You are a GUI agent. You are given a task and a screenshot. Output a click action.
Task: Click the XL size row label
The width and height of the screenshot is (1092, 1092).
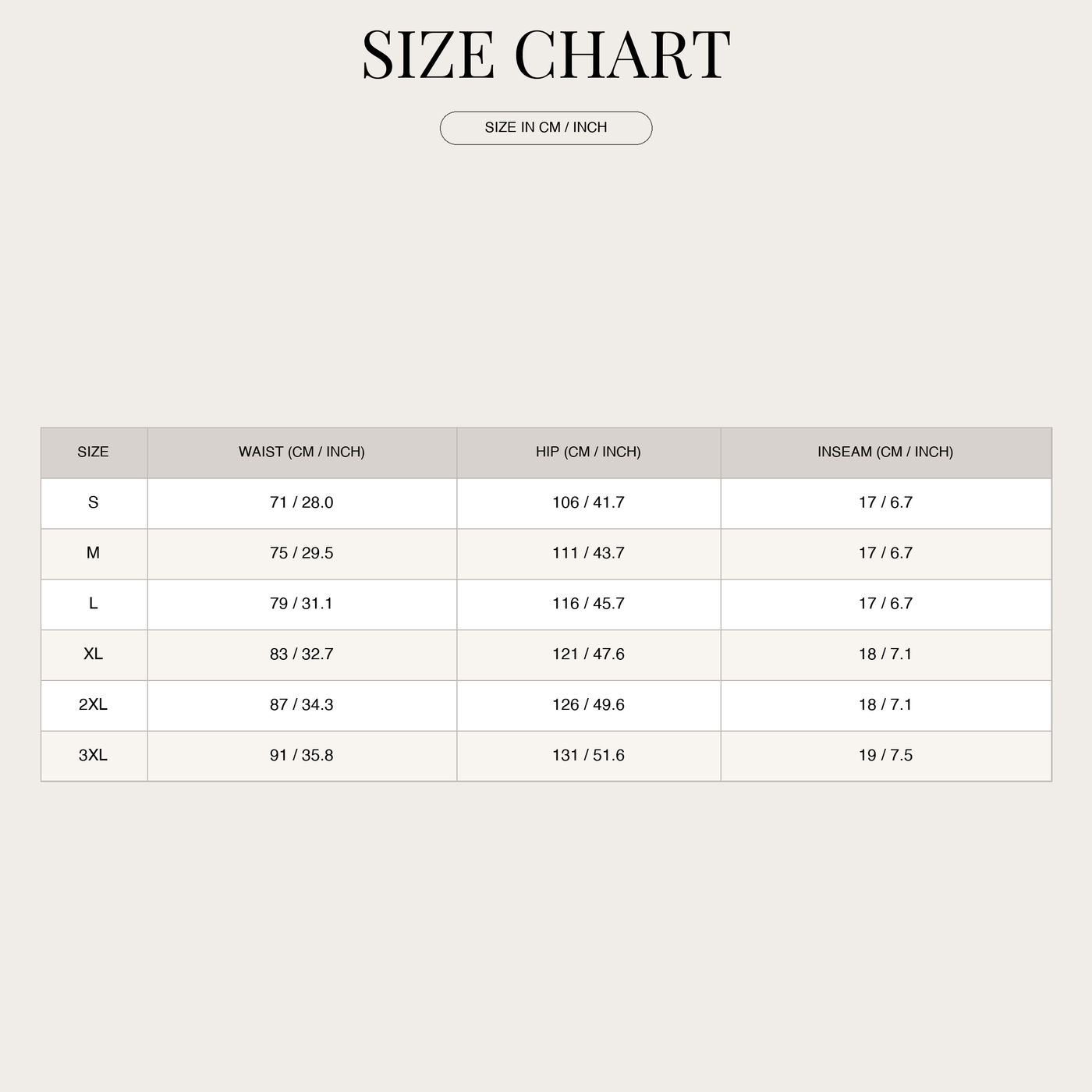93,654
